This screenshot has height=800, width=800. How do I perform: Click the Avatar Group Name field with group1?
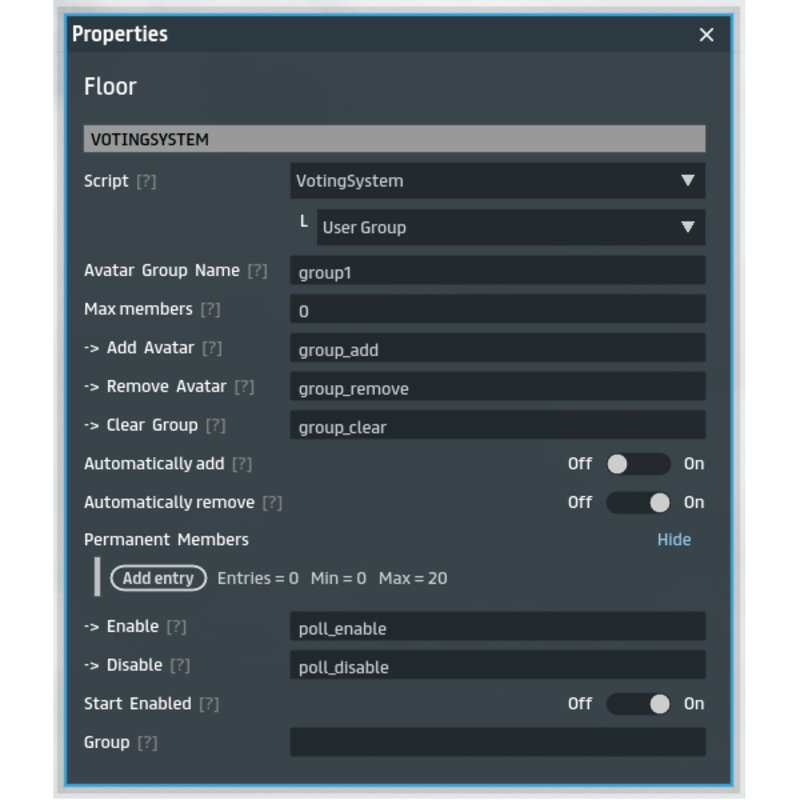(497, 271)
